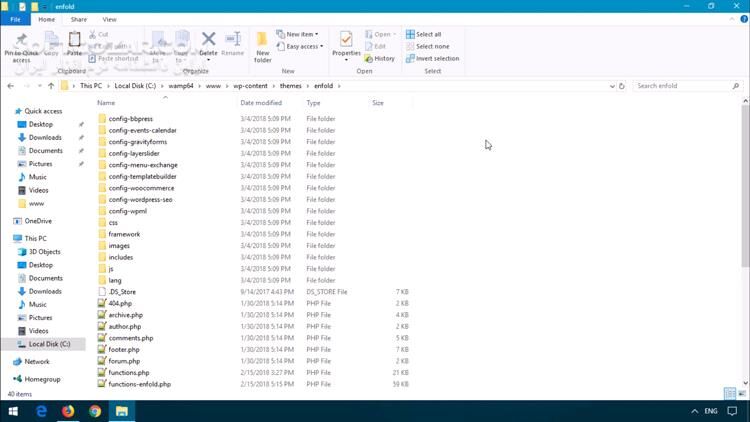Viewport: 750px width, 422px height.
Task: Switch to the View ribbon tab
Action: (109, 19)
